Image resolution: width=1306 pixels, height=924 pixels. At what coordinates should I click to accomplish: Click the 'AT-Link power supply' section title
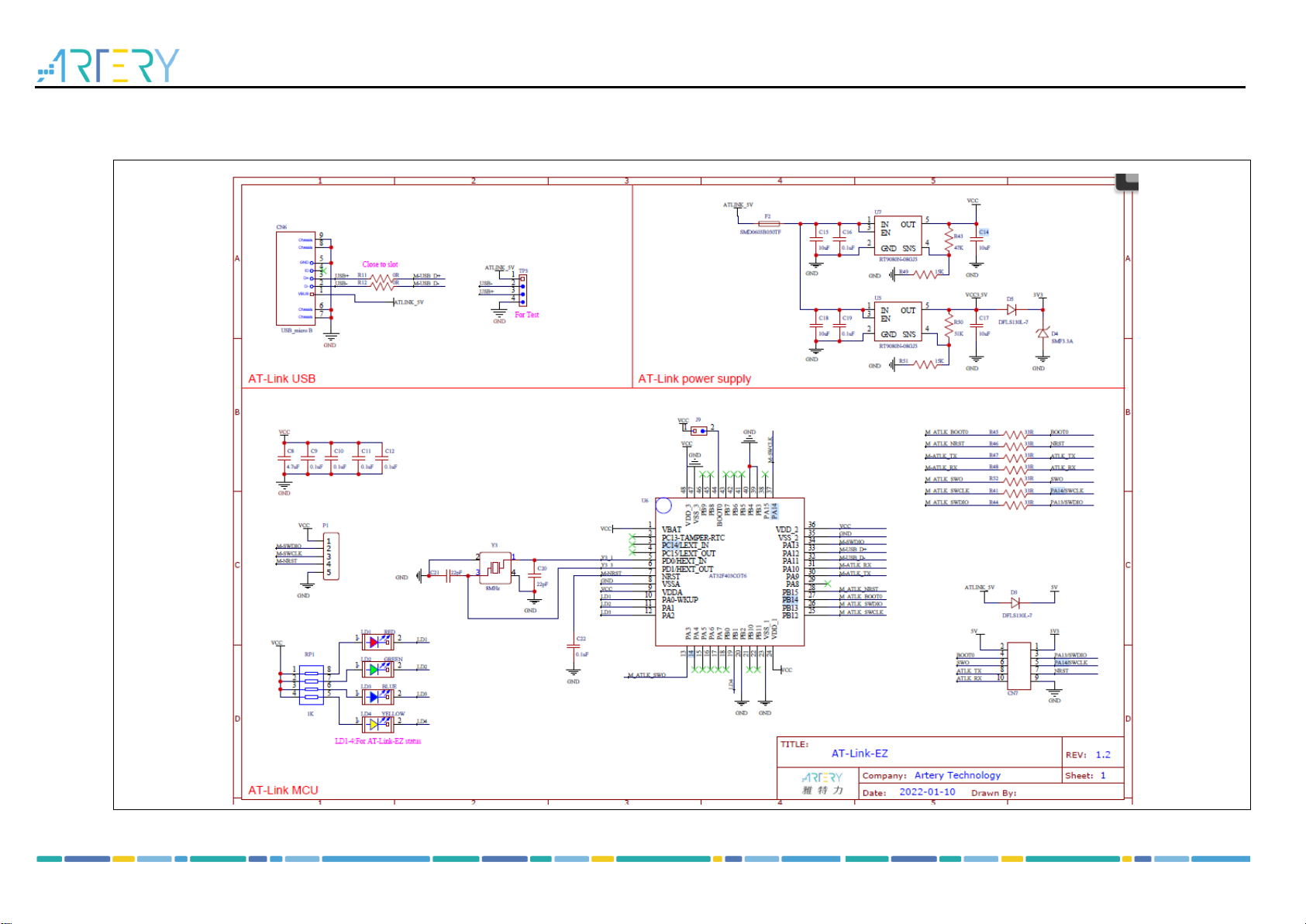tap(694, 379)
